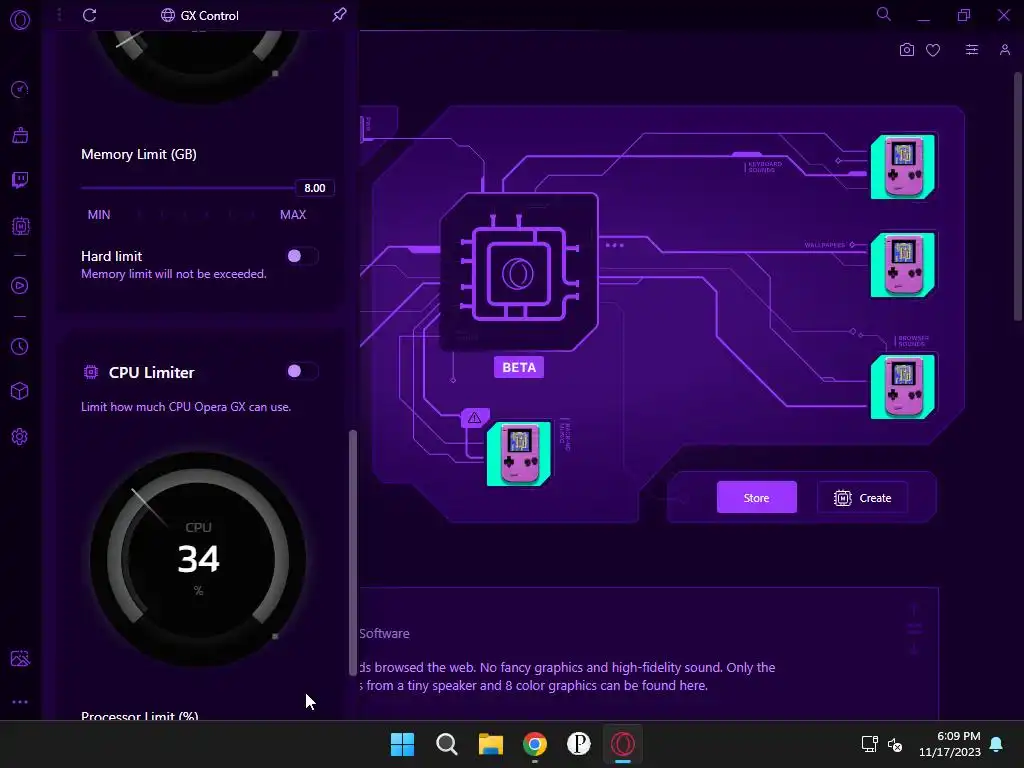Click the BETA badge label
Screen dimensions: 1024x768
519,367
